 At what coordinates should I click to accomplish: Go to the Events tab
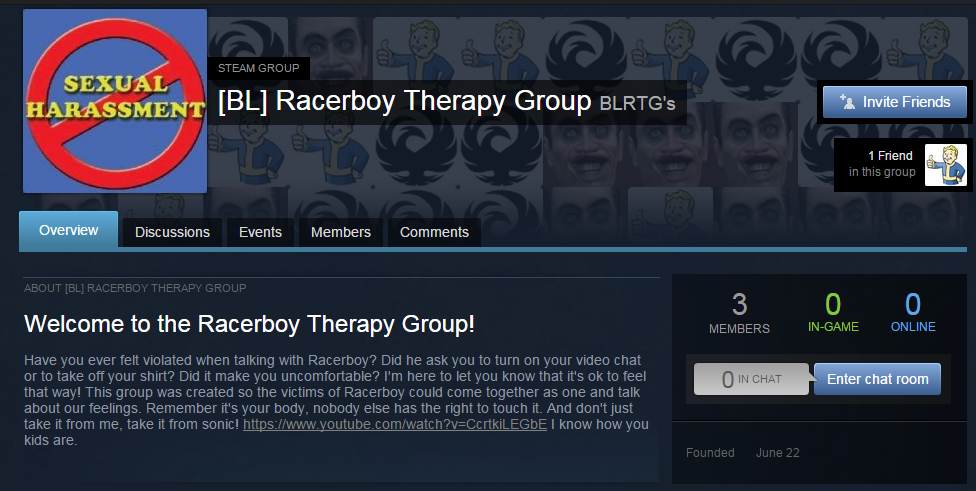pyautogui.click(x=260, y=232)
